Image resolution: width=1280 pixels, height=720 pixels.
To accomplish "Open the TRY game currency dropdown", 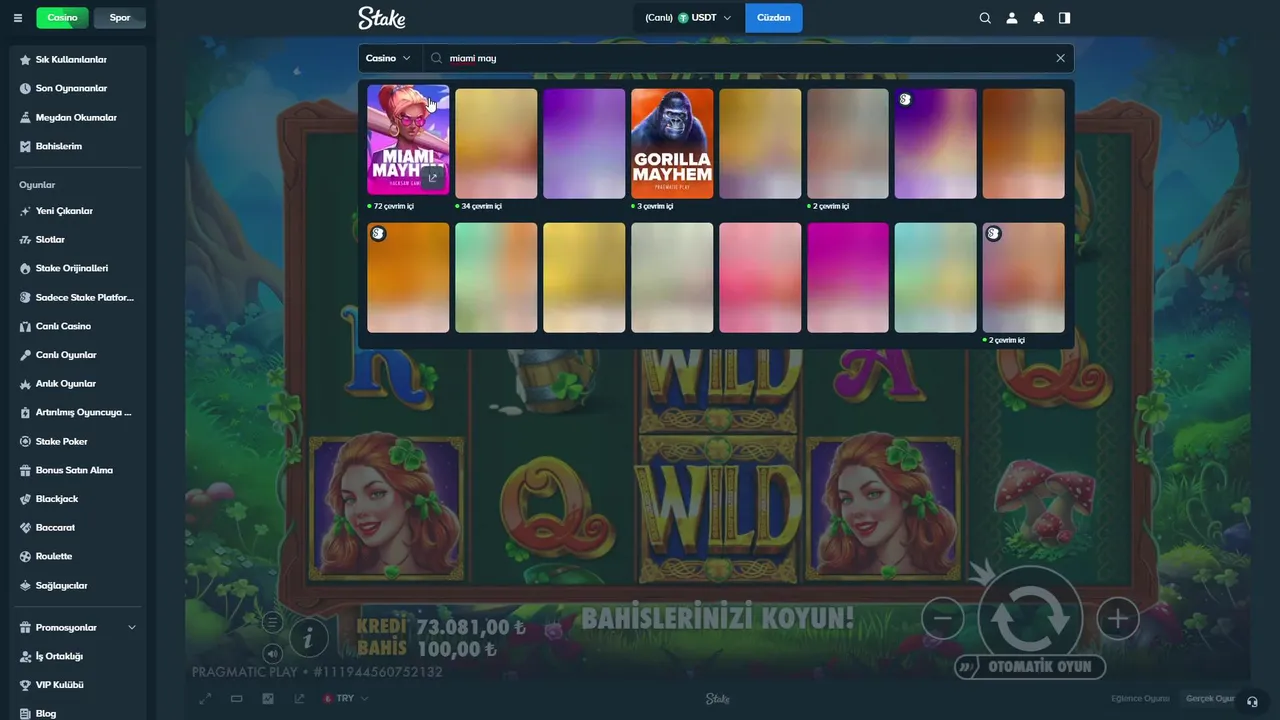I will click(x=346, y=699).
